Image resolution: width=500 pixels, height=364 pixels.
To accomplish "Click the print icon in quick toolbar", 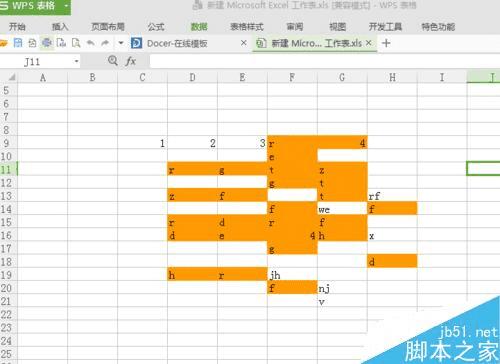I will click(47, 43).
